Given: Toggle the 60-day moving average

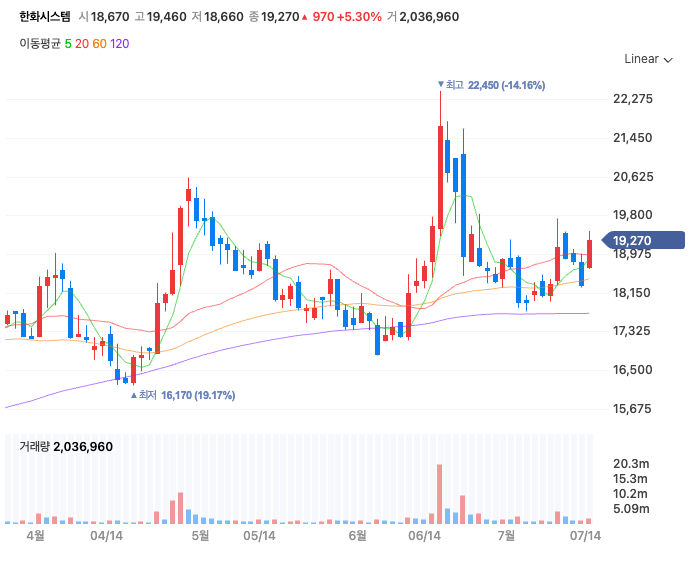Looking at the screenshot, I should [x=99, y=44].
